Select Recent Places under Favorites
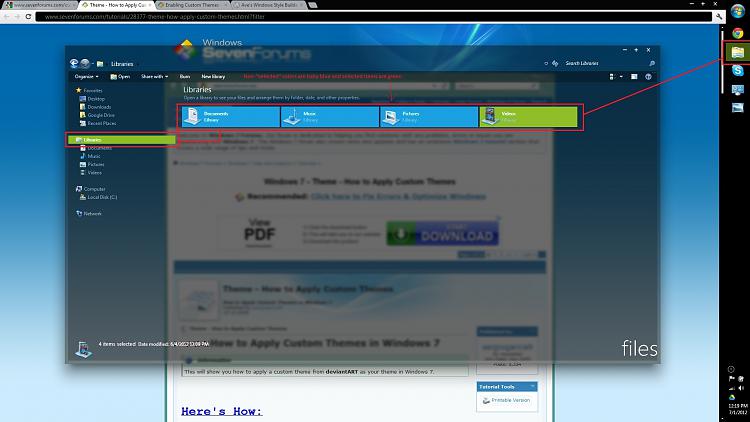The height and width of the screenshot is (422, 750). pos(98,123)
